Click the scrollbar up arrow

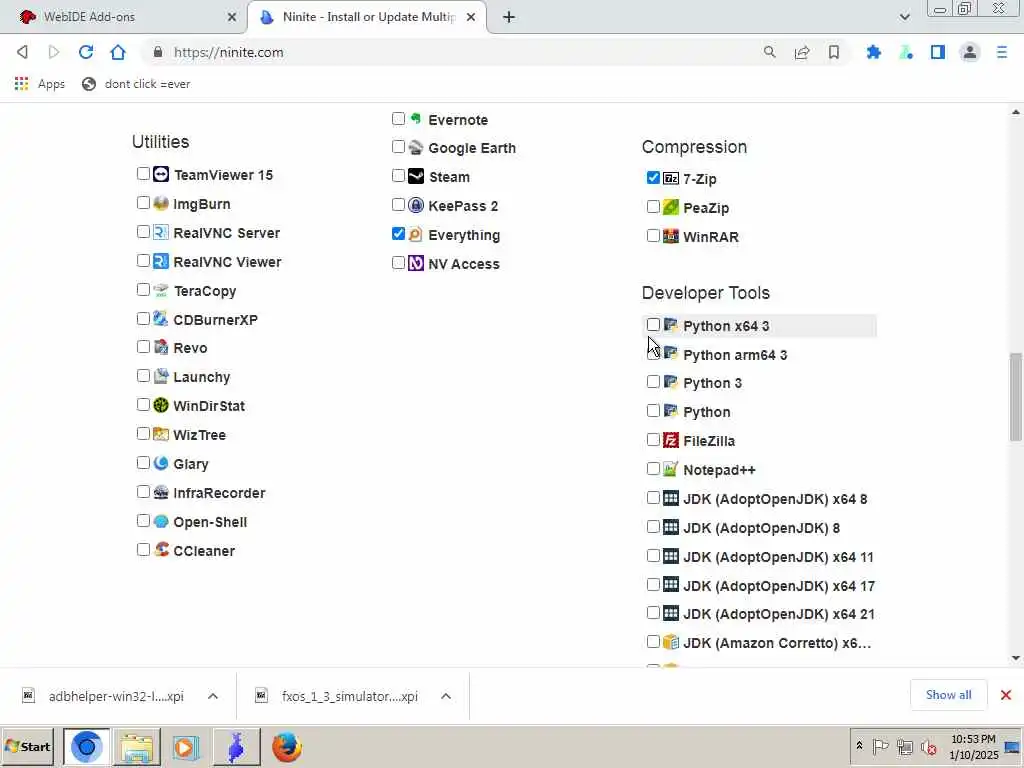coord(1016,112)
